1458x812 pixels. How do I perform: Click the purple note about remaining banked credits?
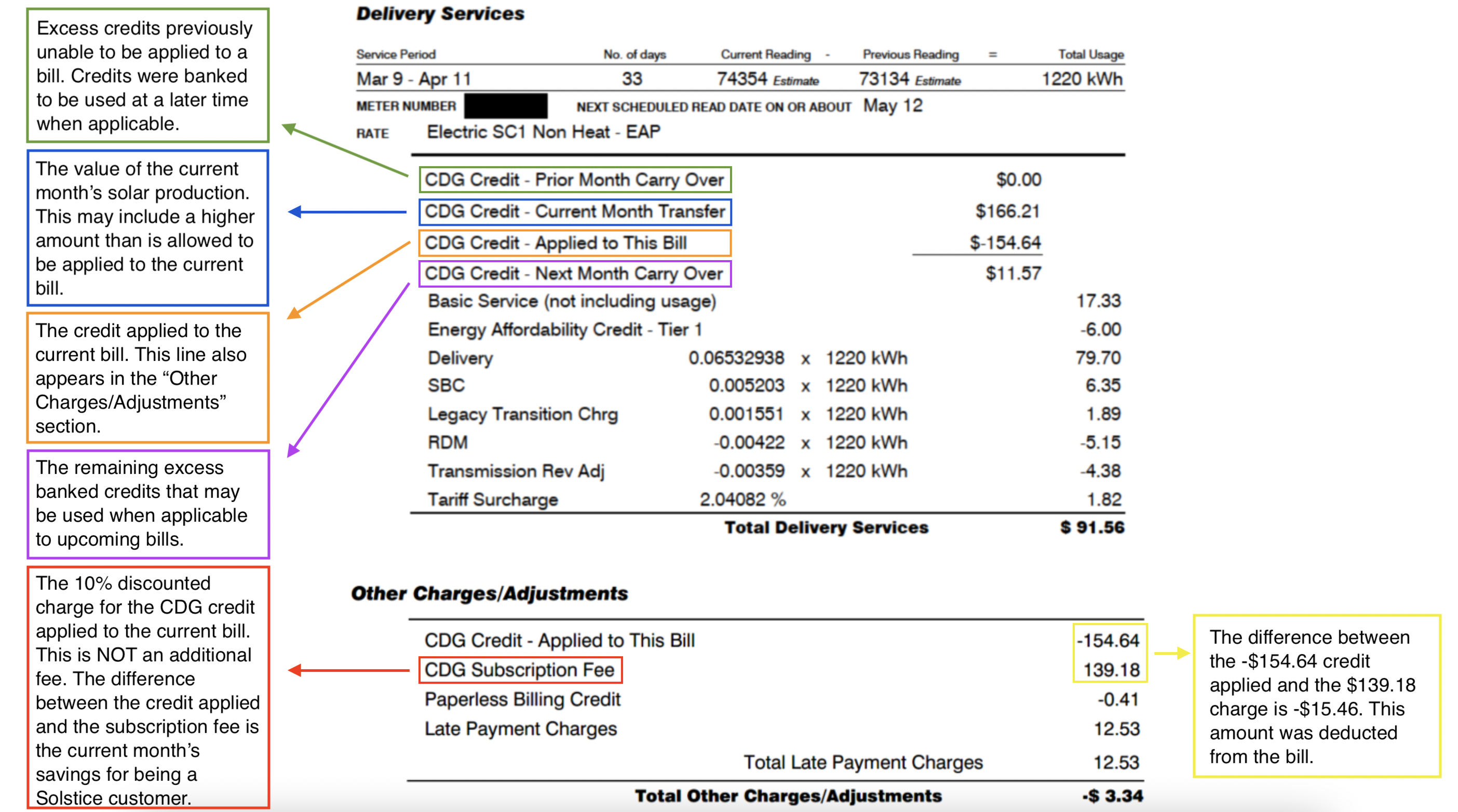pyautogui.click(x=148, y=504)
